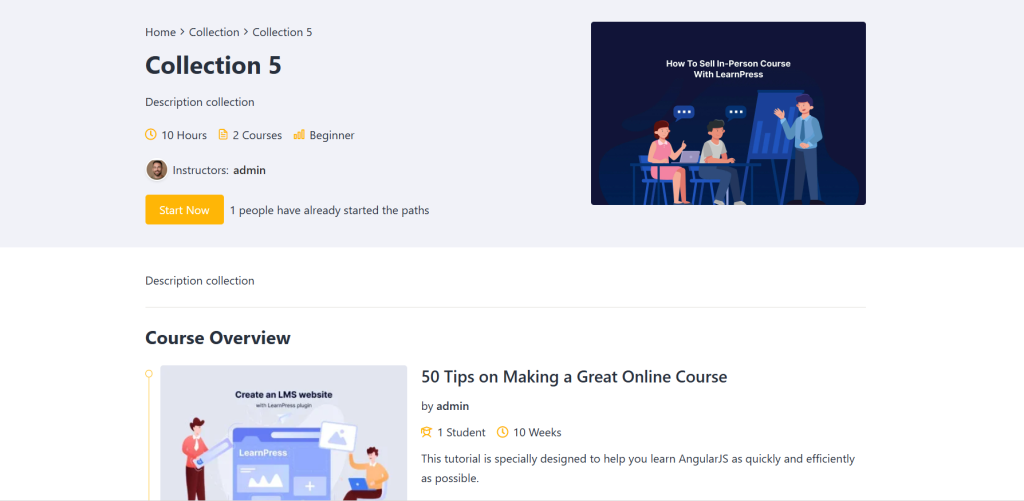The height and width of the screenshot is (501, 1024).
Task: Click the clock icon beside 10 Hours
Action: click(151, 135)
